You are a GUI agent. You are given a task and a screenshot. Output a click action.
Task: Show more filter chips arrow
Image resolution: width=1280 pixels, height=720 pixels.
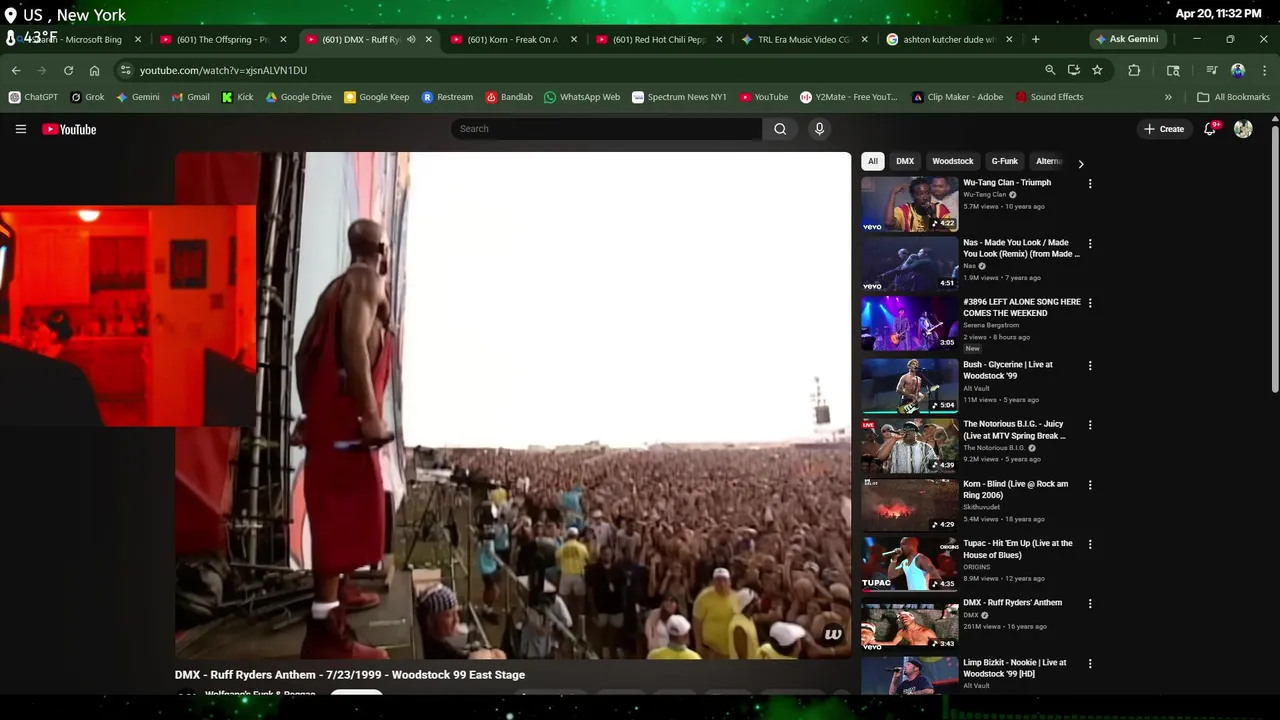coord(1080,163)
